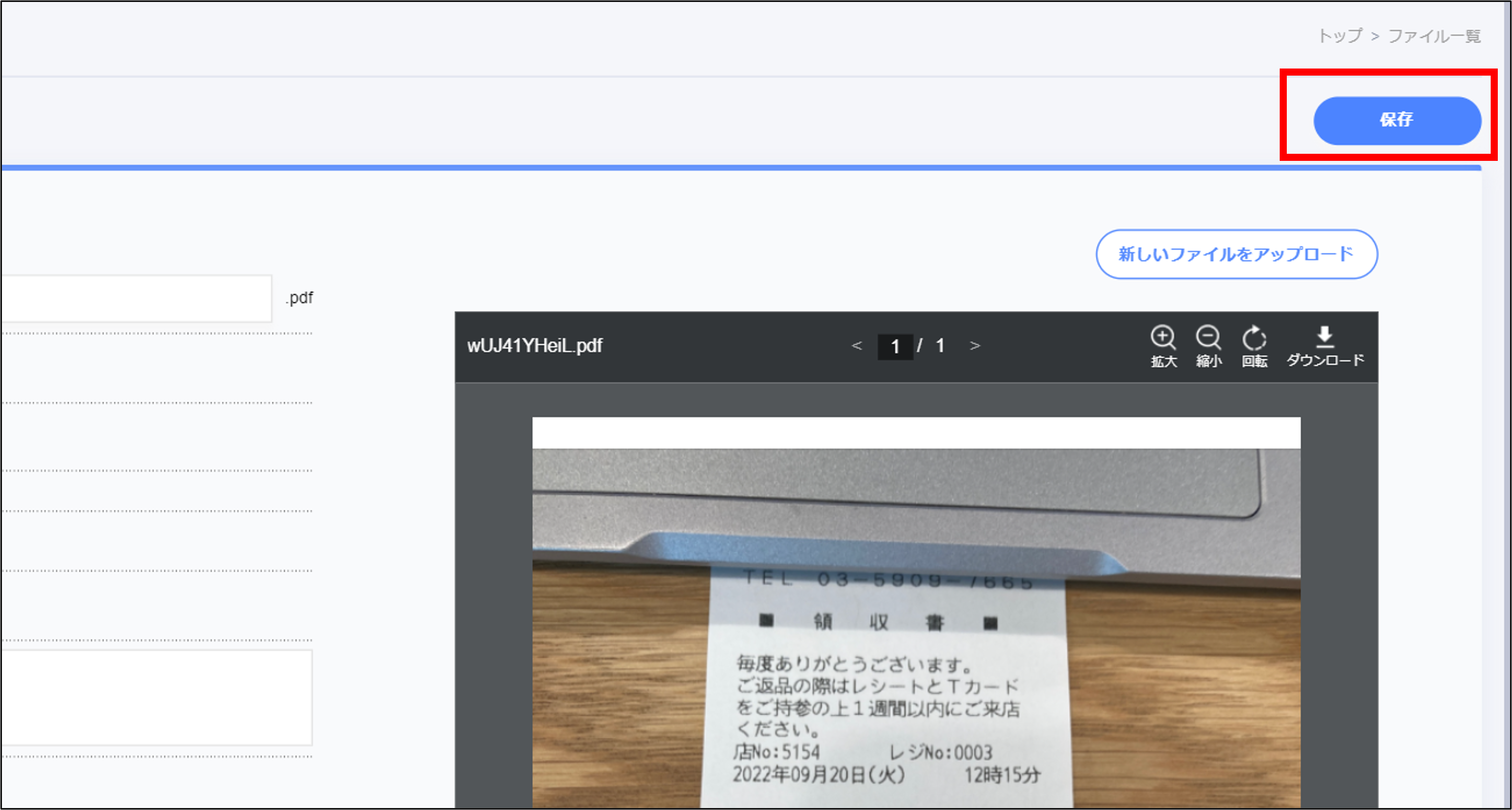Image resolution: width=1512 pixels, height=810 pixels.
Task: Open the ファイル一覧 breadcrumb link
Action: [1434, 36]
